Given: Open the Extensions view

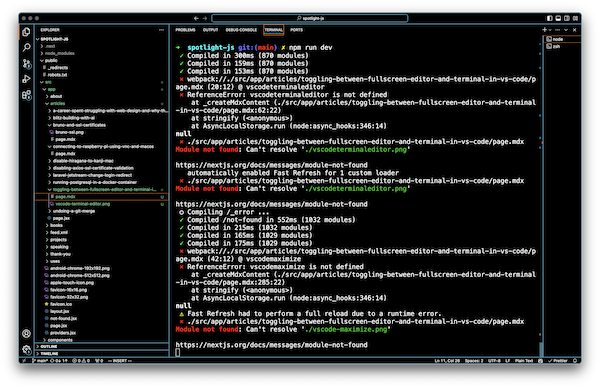Looking at the screenshot, I should coord(26,95).
